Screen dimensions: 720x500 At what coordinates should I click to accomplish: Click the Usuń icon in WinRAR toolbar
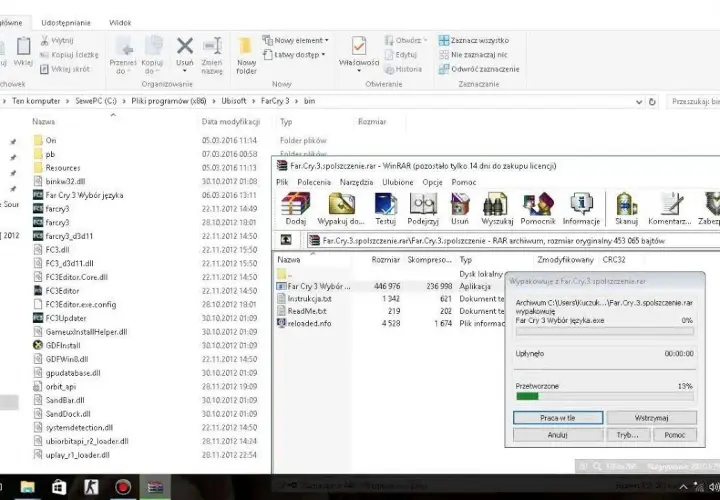coord(460,209)
